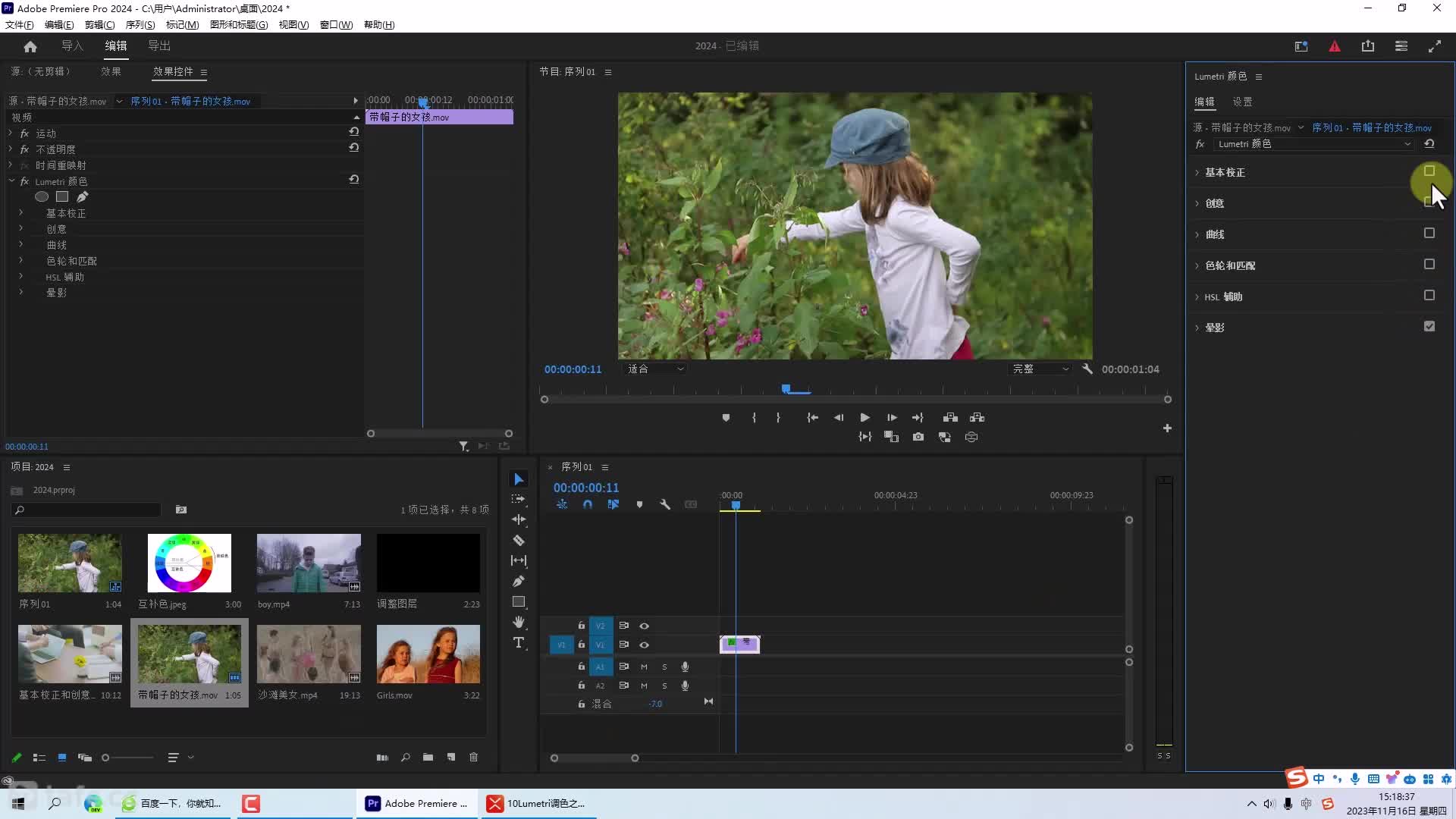Select the Girls.mov thumbnail
1456x819 pixels.
pos(428,654)
